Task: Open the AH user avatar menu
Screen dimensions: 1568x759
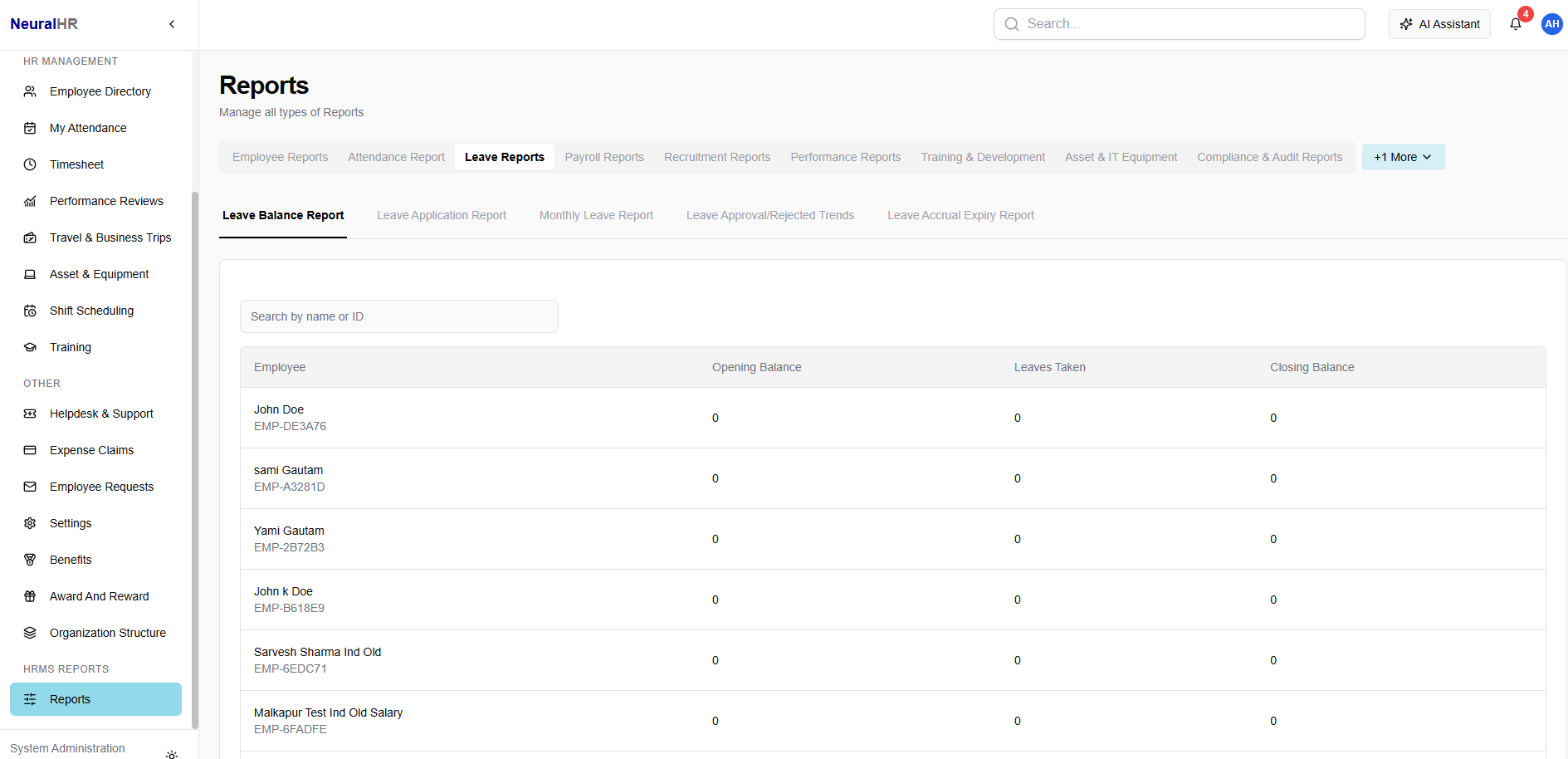Action: coord(1551,24)
